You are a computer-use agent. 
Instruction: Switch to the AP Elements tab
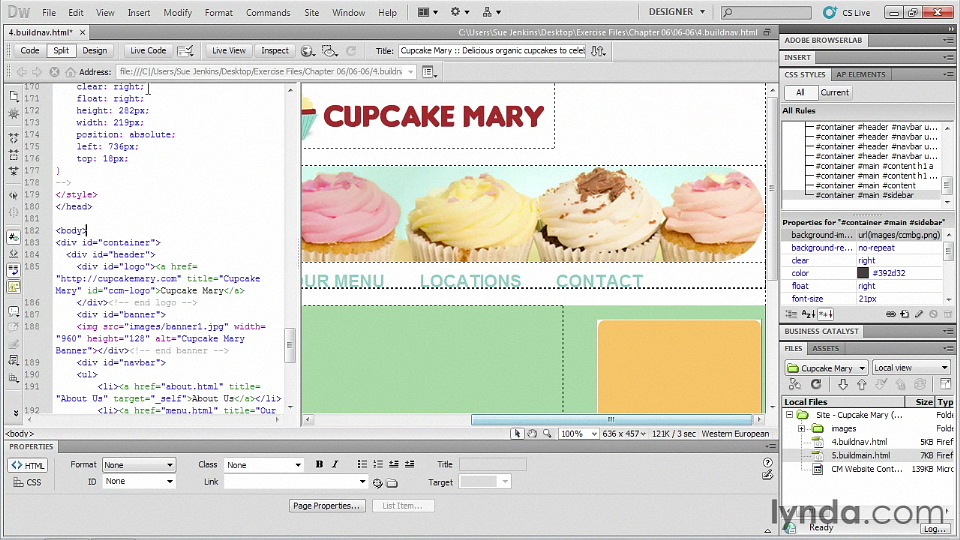click(861, 75)
